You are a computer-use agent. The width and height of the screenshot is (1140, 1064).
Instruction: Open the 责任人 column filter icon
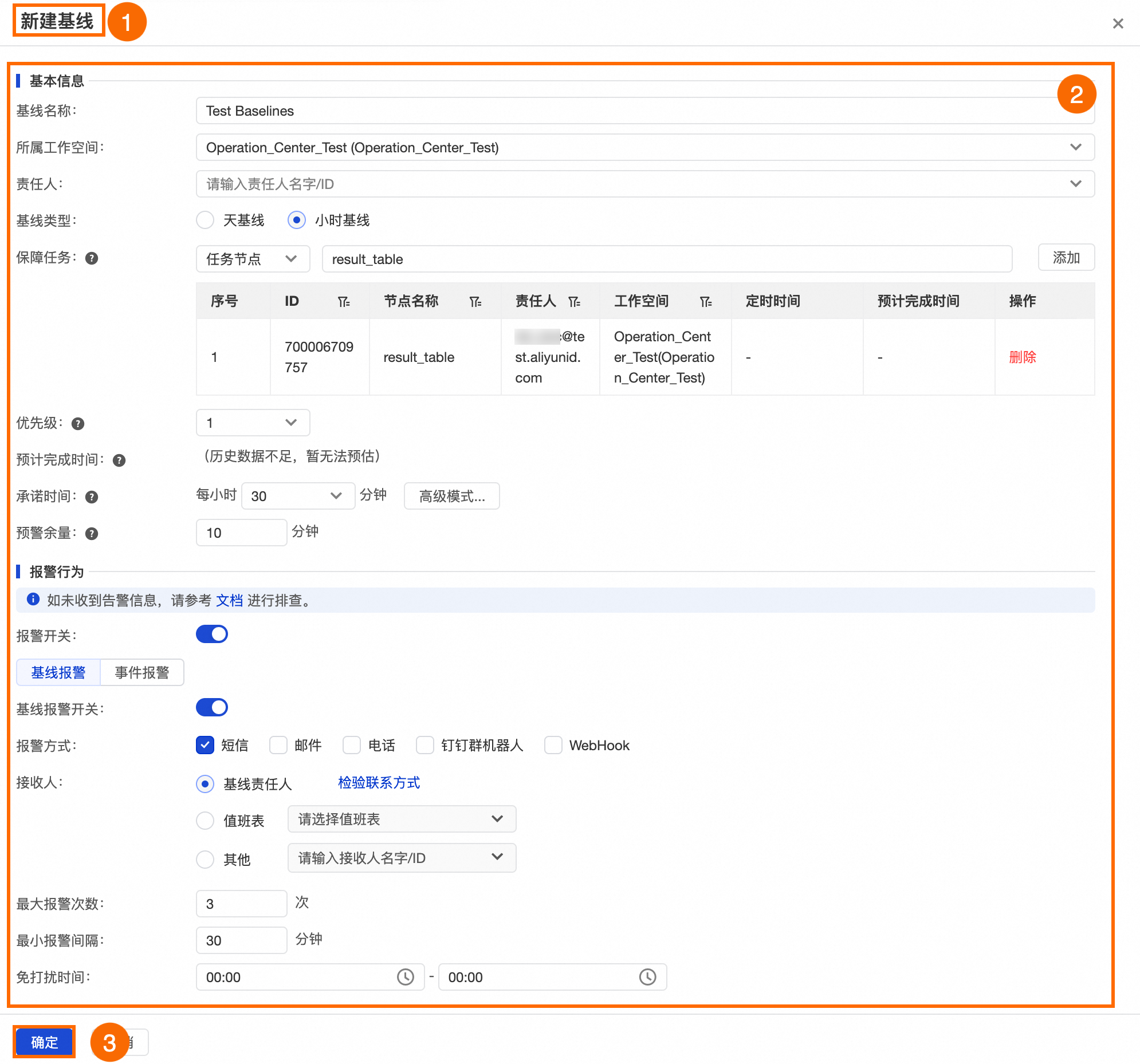coord(575,302)
